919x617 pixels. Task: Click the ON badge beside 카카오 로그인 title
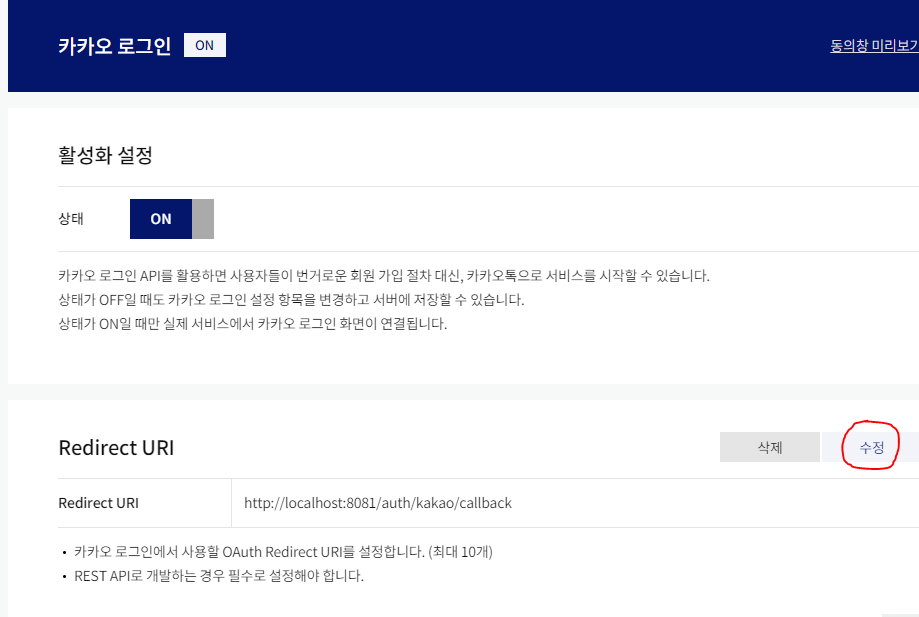[x=205, y=45]
